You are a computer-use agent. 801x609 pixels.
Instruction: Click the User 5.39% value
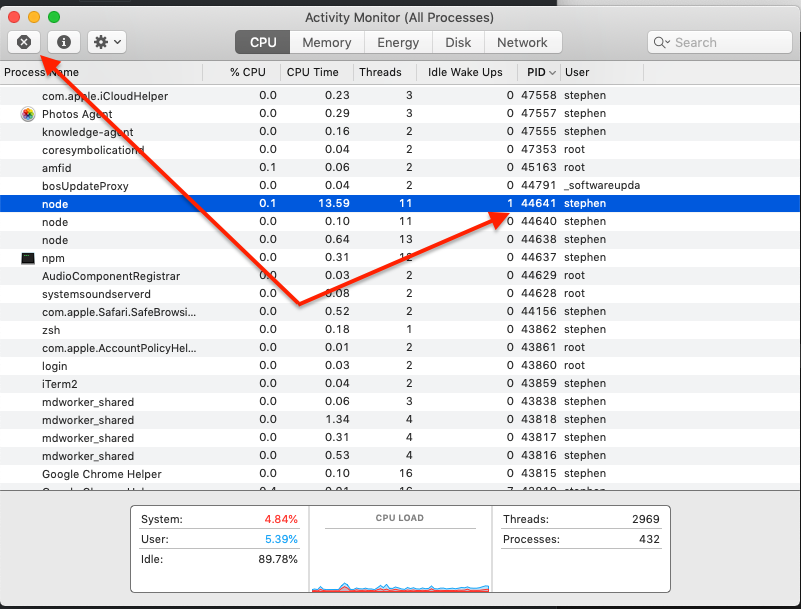[281, 539]
